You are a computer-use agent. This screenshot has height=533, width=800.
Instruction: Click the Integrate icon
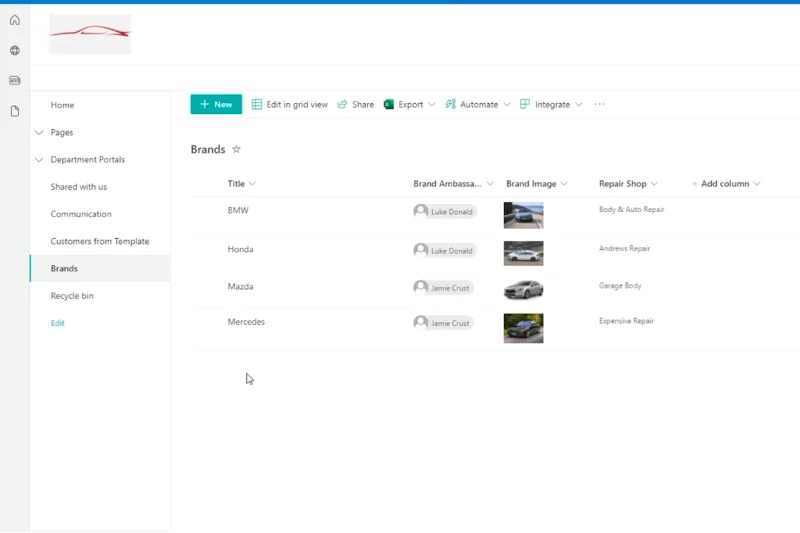(x=524, y=104)
